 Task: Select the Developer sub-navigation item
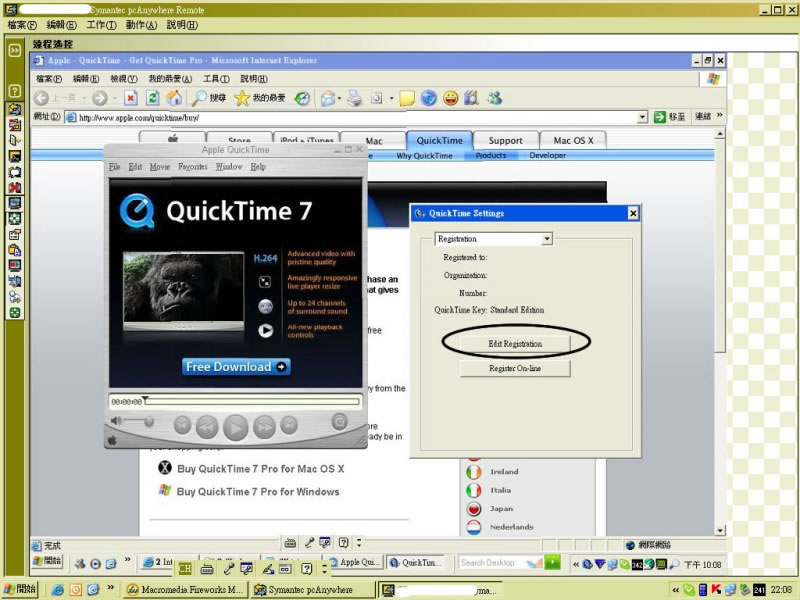tap(547, 155)
